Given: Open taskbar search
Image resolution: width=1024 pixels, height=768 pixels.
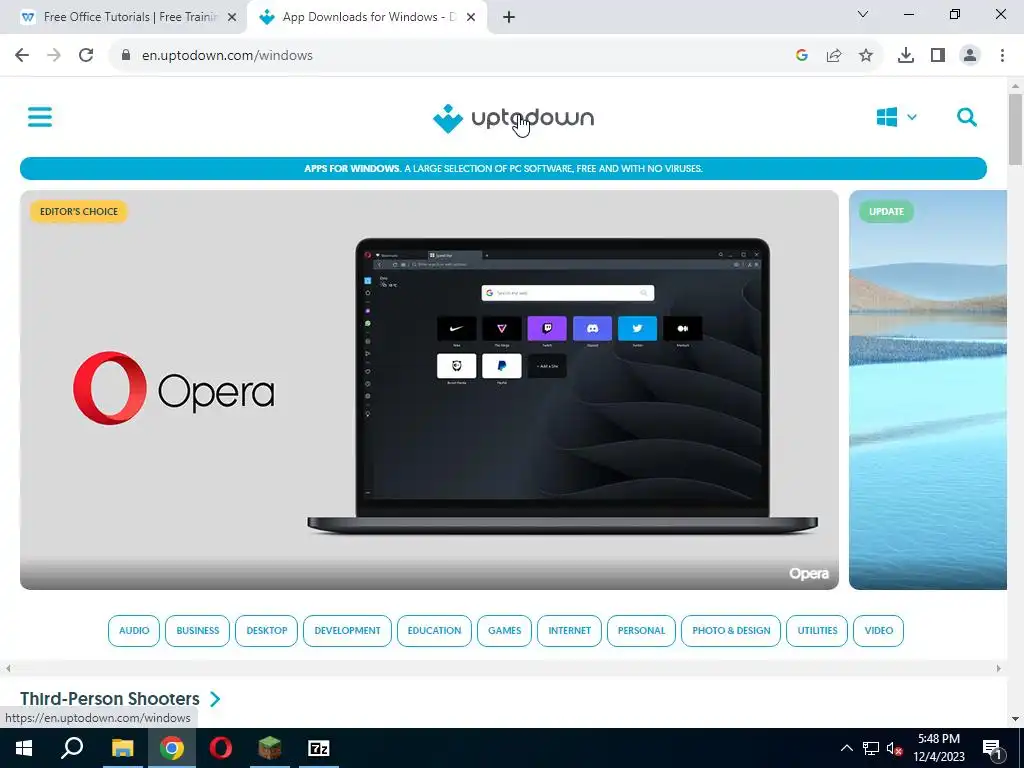Looking at the screenshot, I should (72, 748).
